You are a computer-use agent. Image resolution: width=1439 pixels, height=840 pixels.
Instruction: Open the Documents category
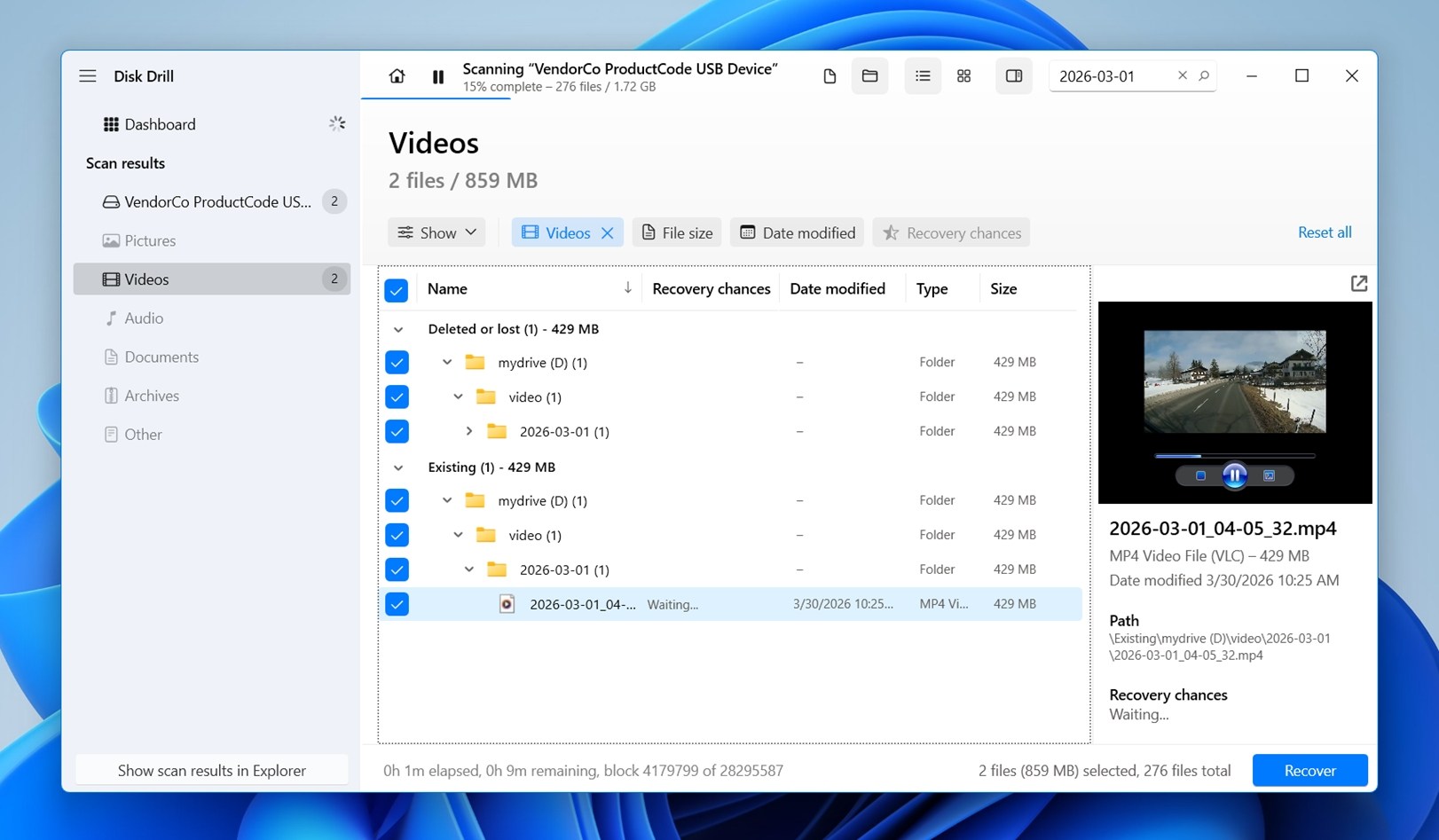coord(211,357)
